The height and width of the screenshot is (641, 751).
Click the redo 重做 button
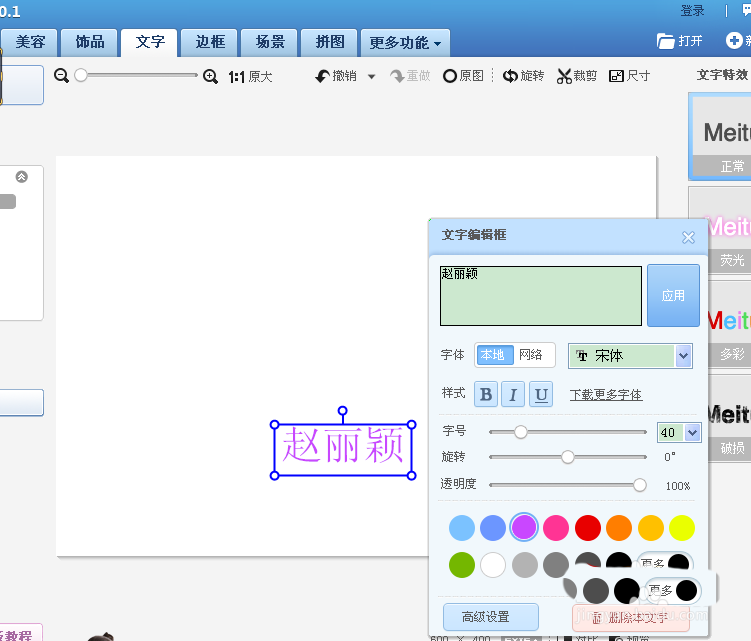coord(410,76)
